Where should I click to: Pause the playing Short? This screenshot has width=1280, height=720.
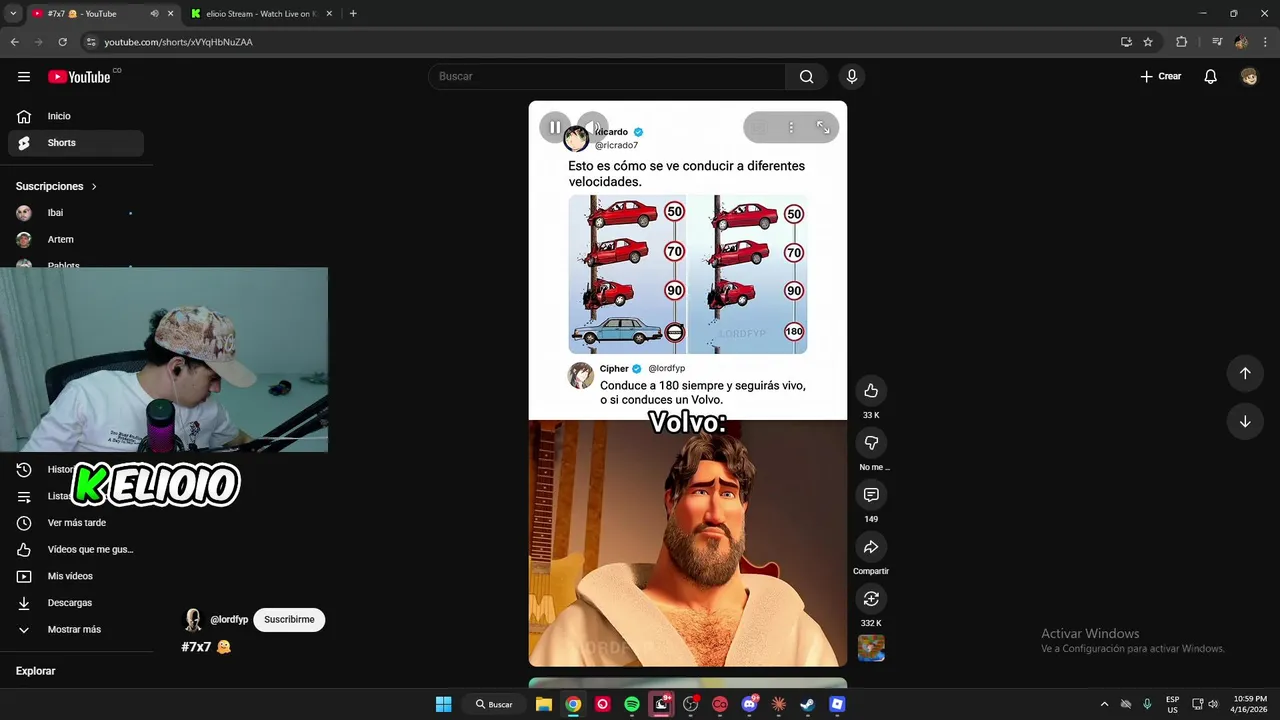(x=555, y=127)
